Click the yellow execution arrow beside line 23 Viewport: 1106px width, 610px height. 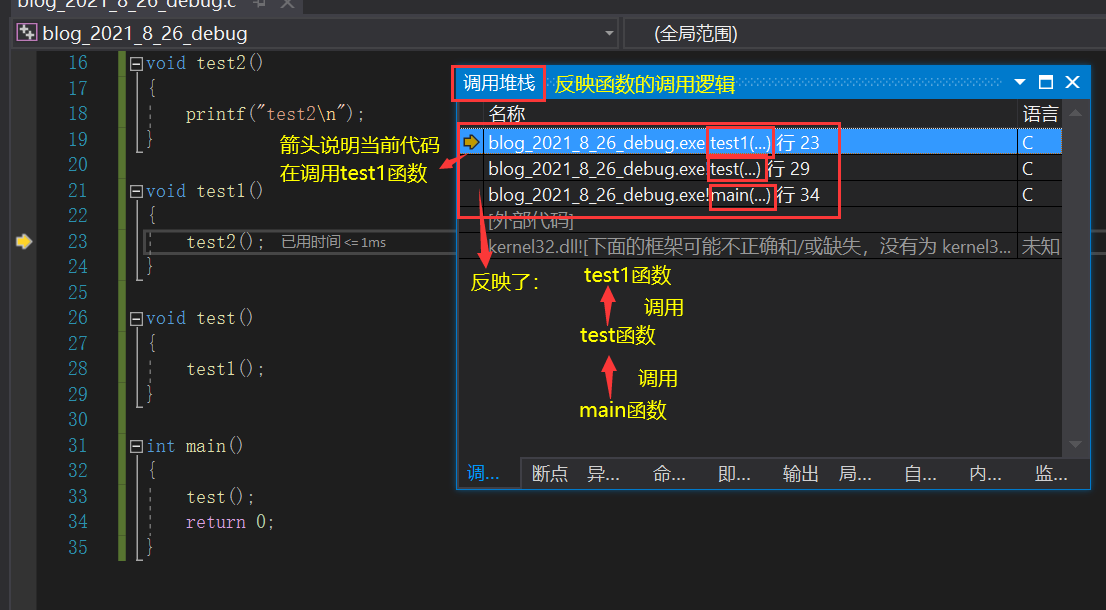point(24,242)
